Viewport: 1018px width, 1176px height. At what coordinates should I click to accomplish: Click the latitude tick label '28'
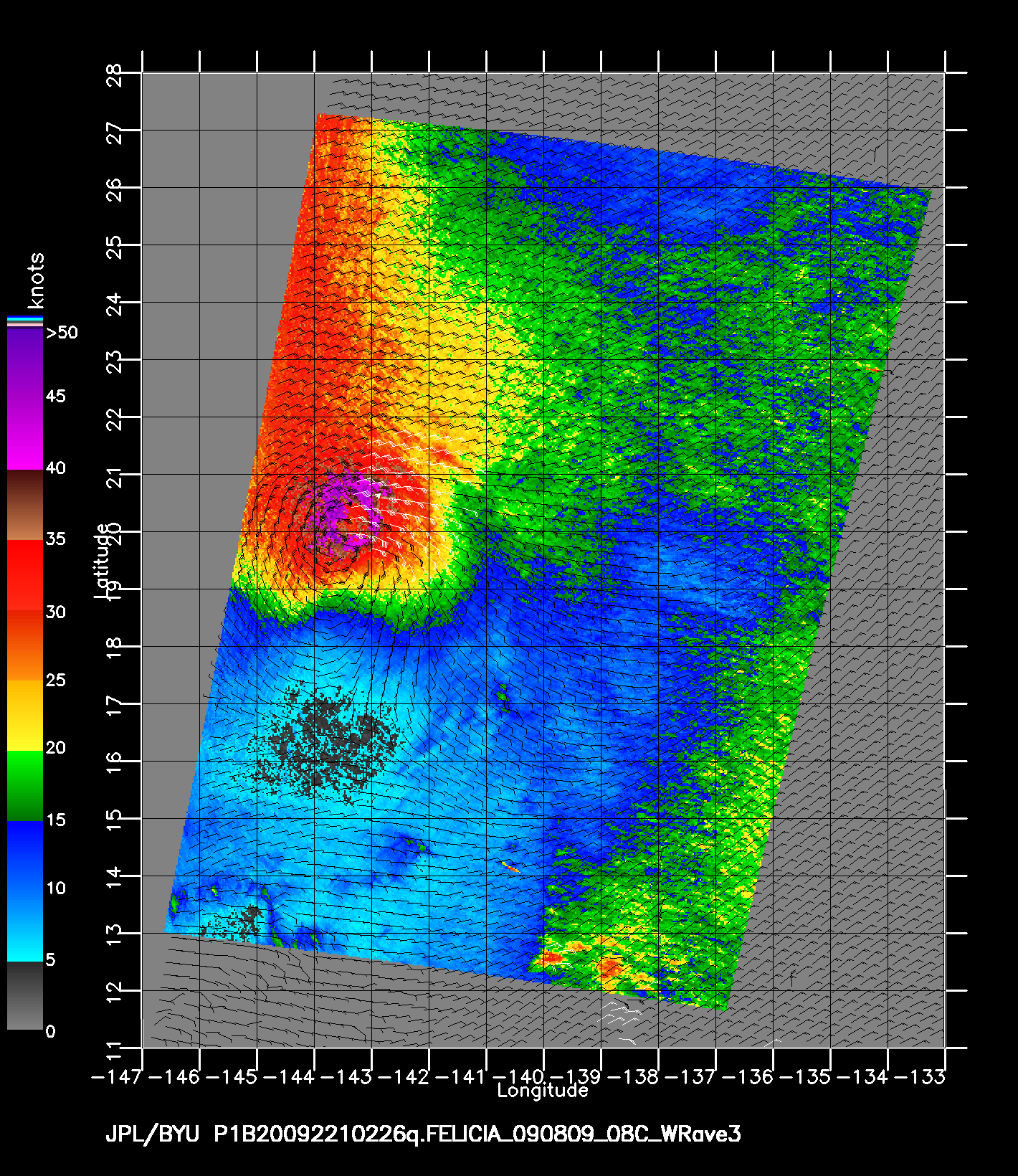click(x=114, y=75)
